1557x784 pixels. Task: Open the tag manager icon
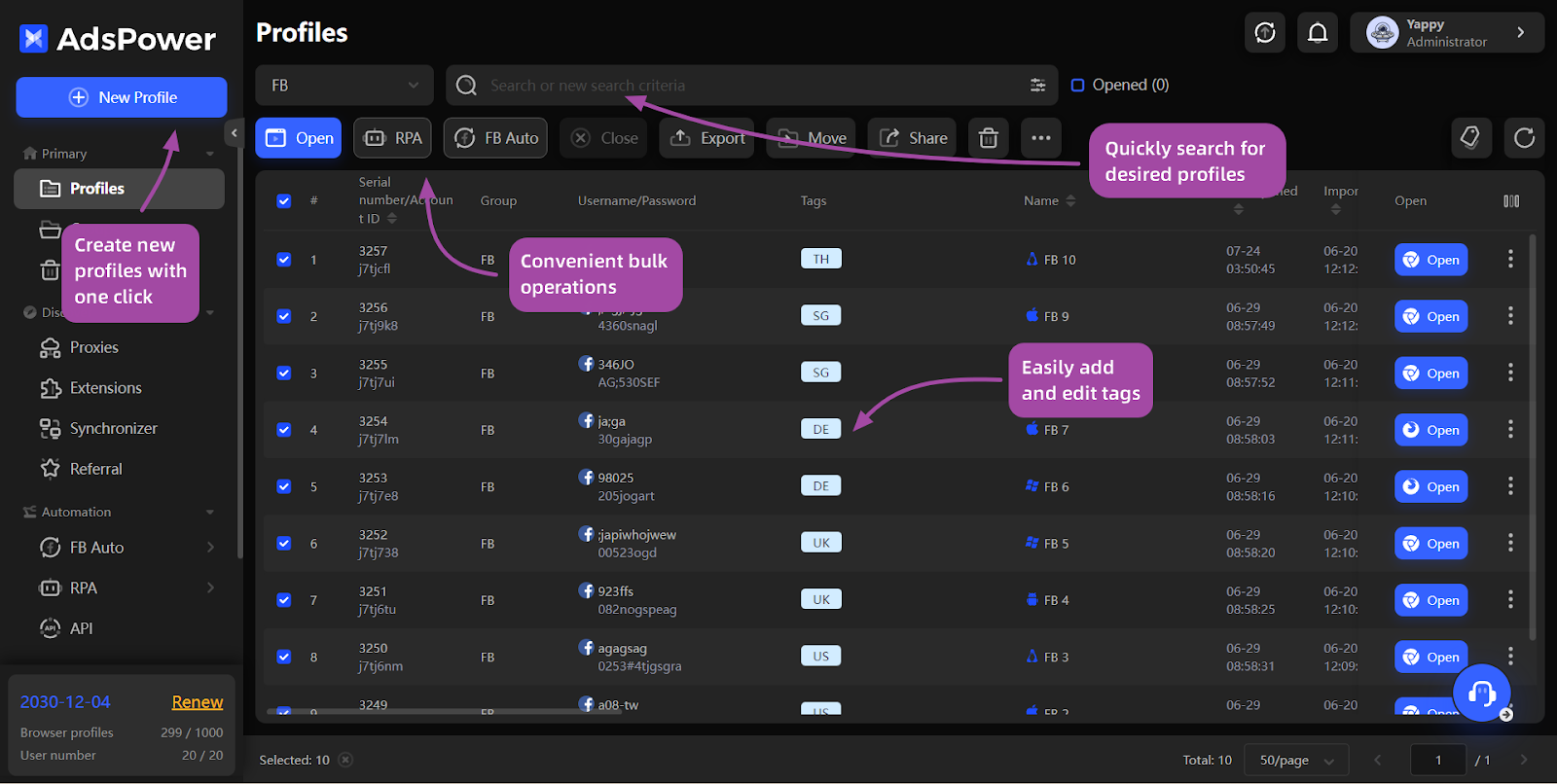pos(1470,137)
